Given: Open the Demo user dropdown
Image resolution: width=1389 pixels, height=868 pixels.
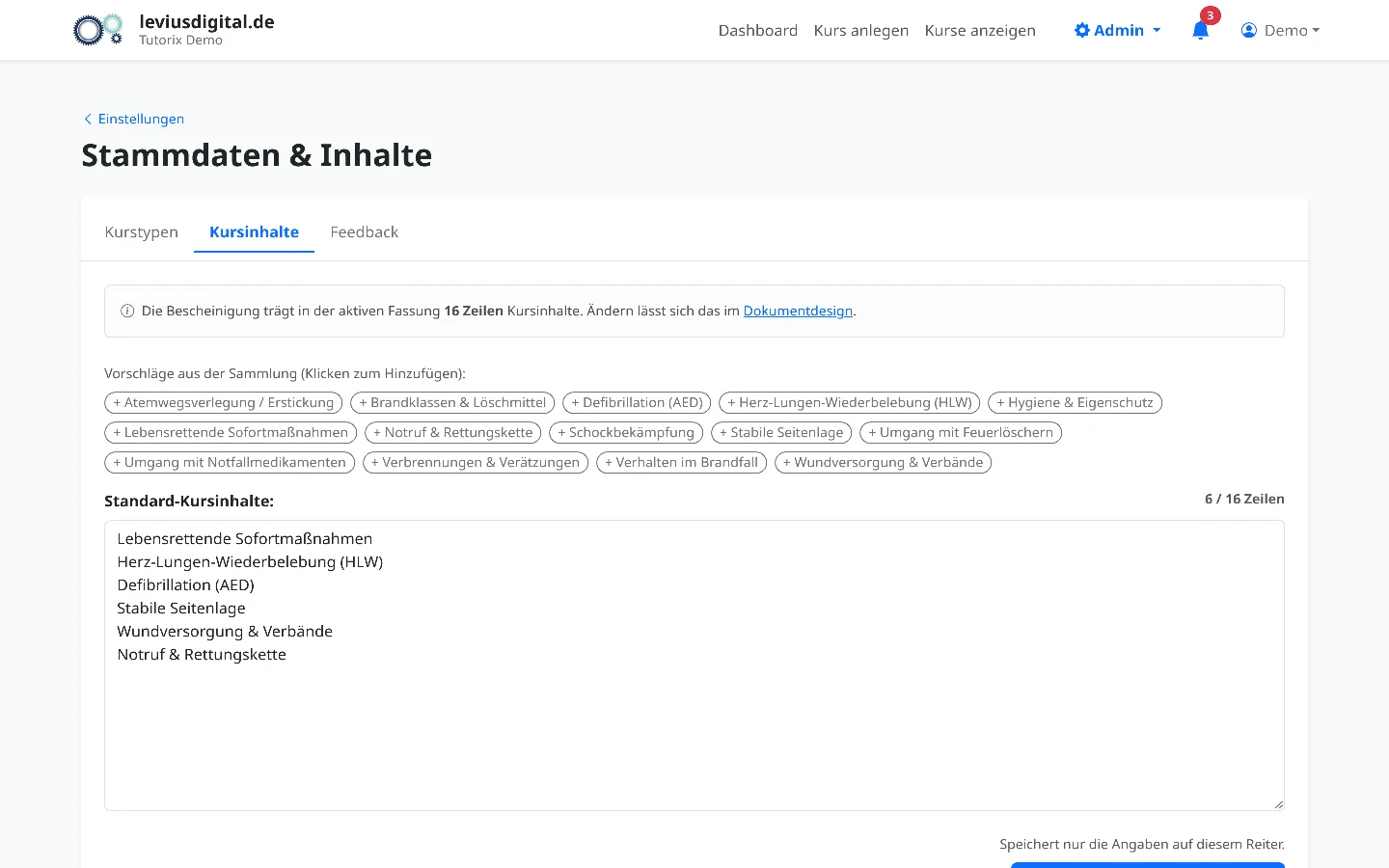Looking at the screenshot, I should coord(1280,30).
